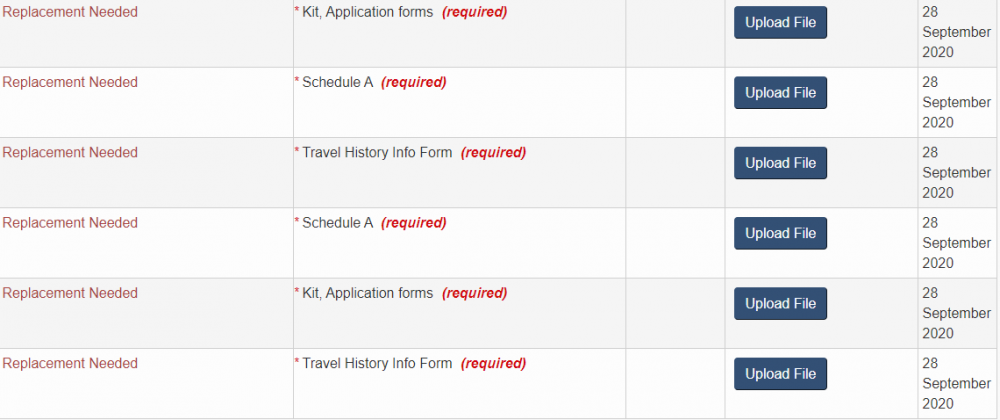Click the second Schedule A document name
Viewport: 1000px width, 420px height.
pos(337,223)
